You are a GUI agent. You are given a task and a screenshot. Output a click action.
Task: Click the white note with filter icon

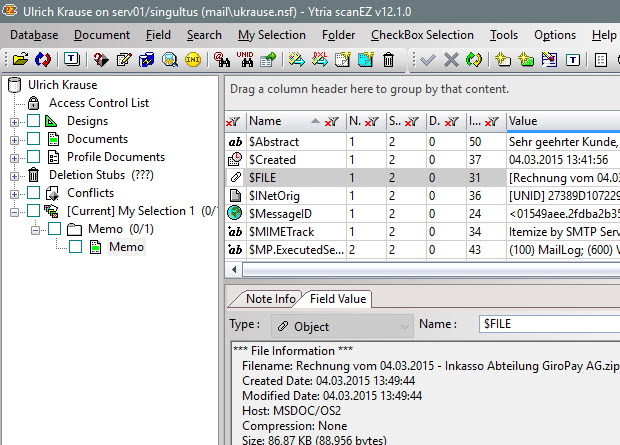pyautogui.click(x=342, y=60)
